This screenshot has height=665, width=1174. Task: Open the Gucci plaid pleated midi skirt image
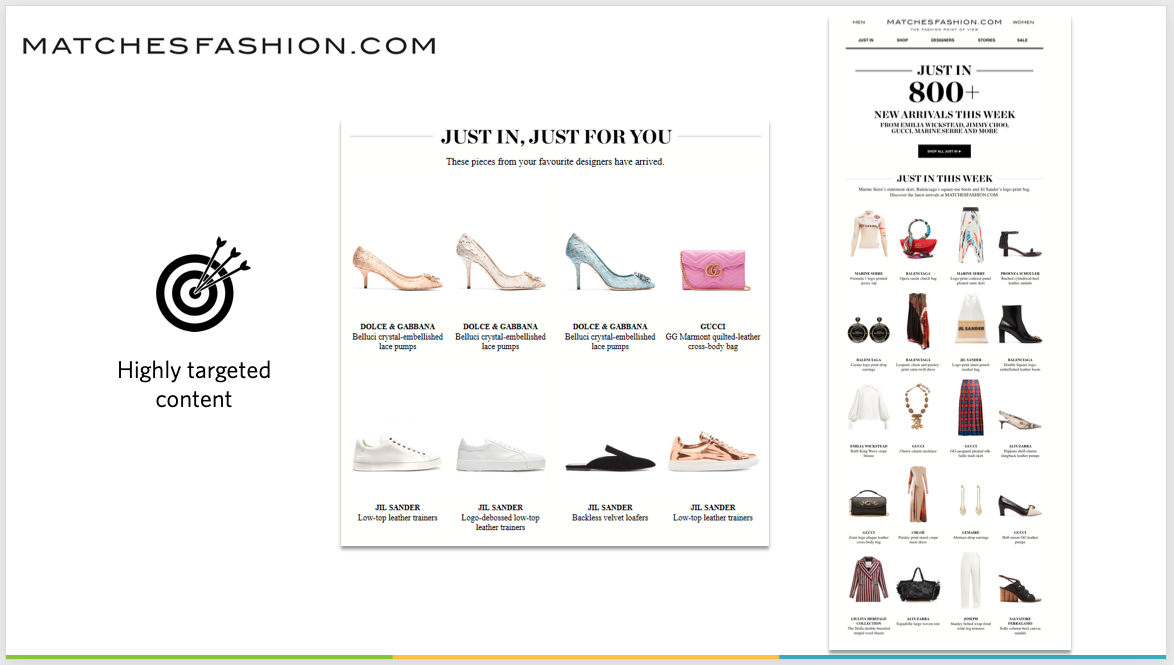pos(970,407)
